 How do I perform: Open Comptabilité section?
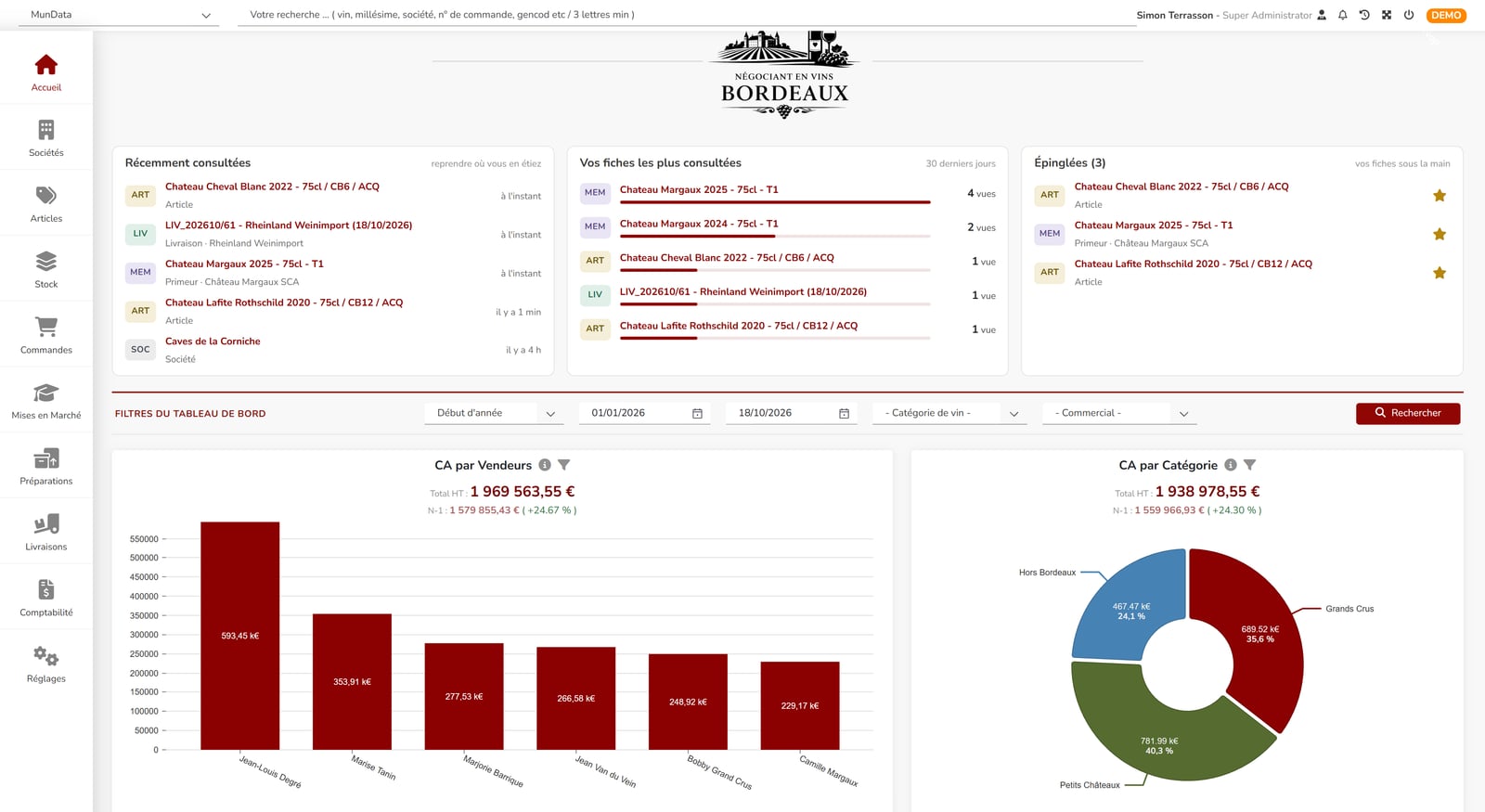click(45, 599)
